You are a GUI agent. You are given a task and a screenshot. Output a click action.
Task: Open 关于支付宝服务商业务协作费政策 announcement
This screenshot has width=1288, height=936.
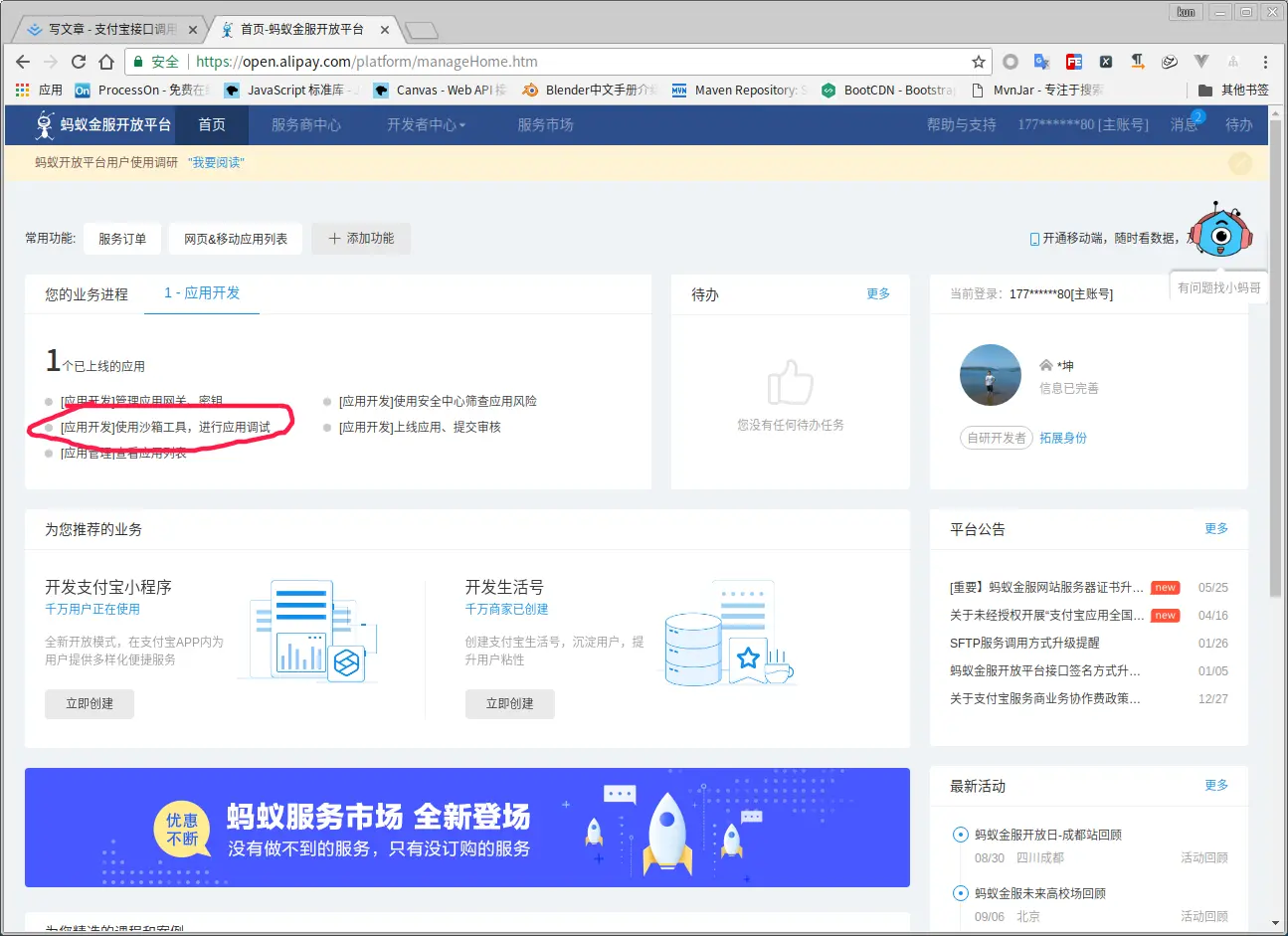1045,699
